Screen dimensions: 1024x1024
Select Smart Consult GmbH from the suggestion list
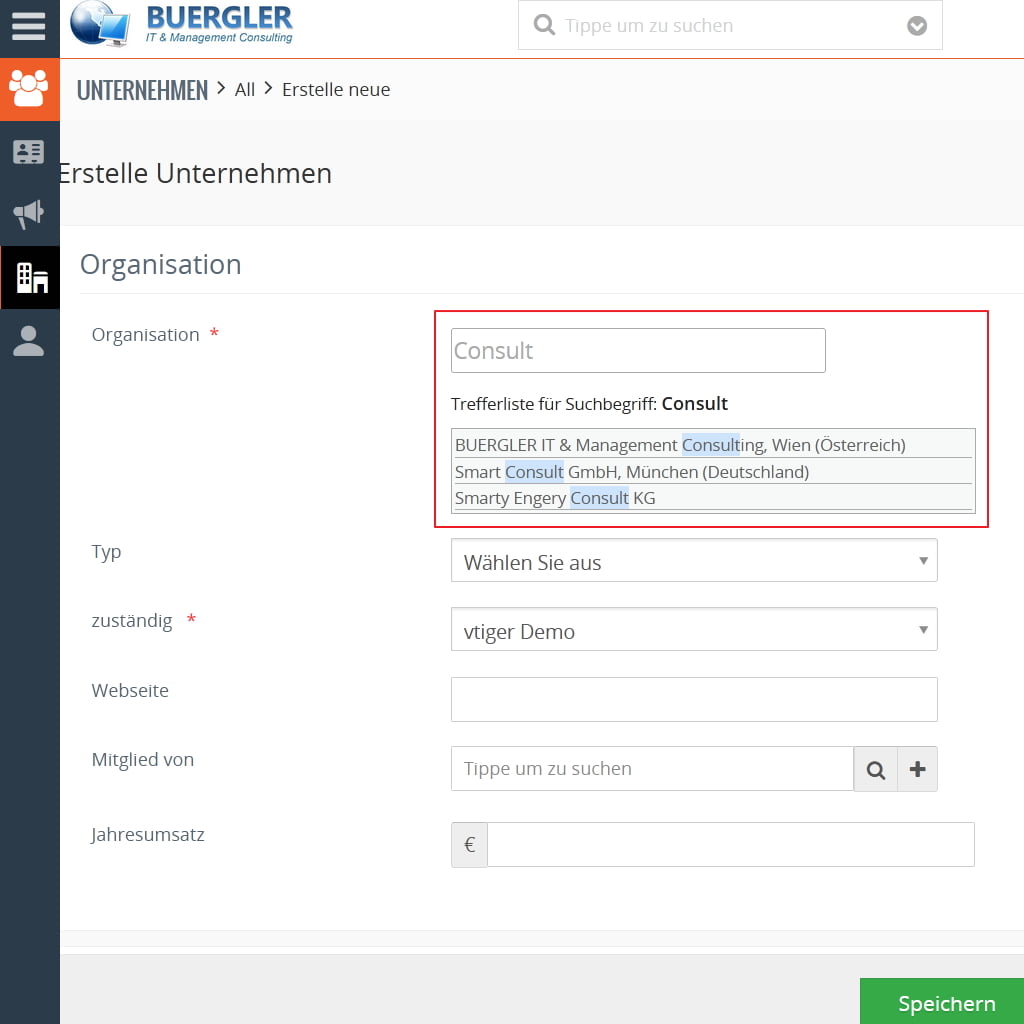coord(631,471)
